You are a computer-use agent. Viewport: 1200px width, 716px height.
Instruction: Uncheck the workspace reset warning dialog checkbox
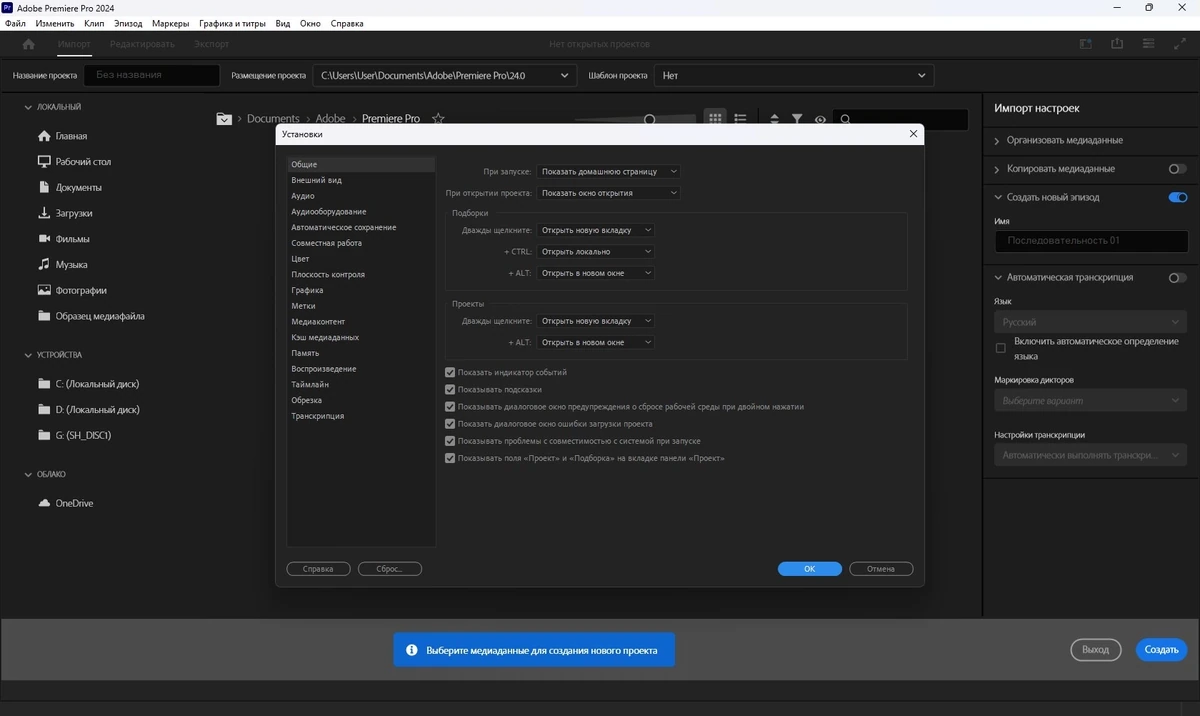pyautogui.click(x=450, y=407)
